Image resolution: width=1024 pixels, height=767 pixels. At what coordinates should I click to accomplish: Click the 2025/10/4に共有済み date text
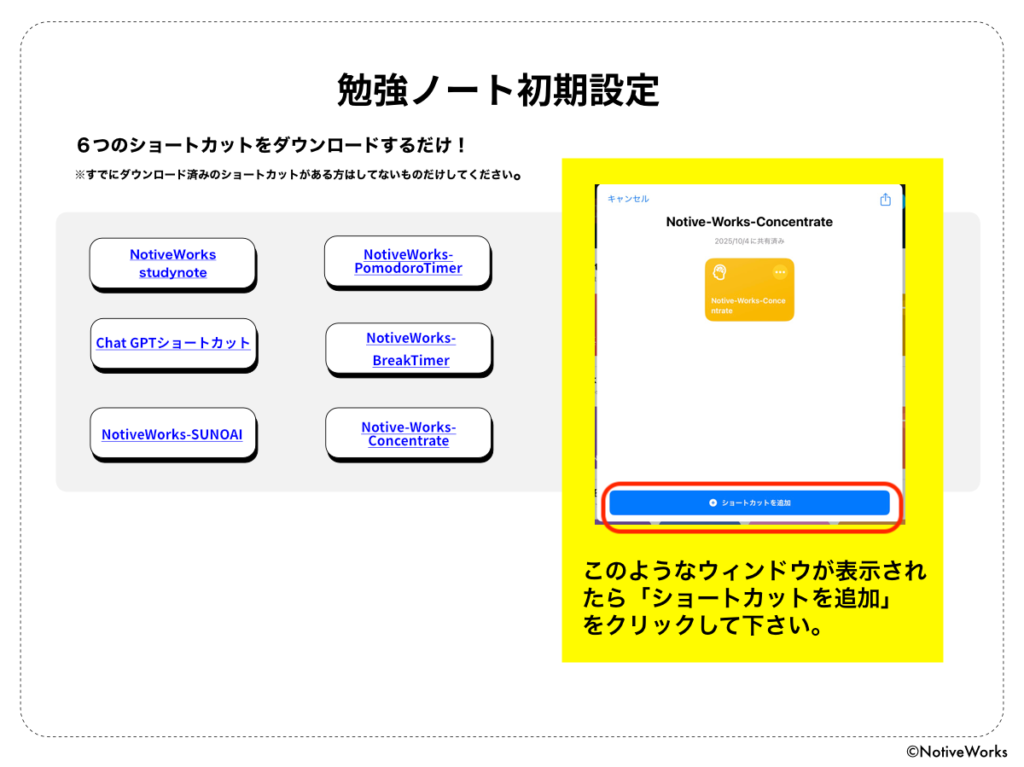tap(749, 242)
